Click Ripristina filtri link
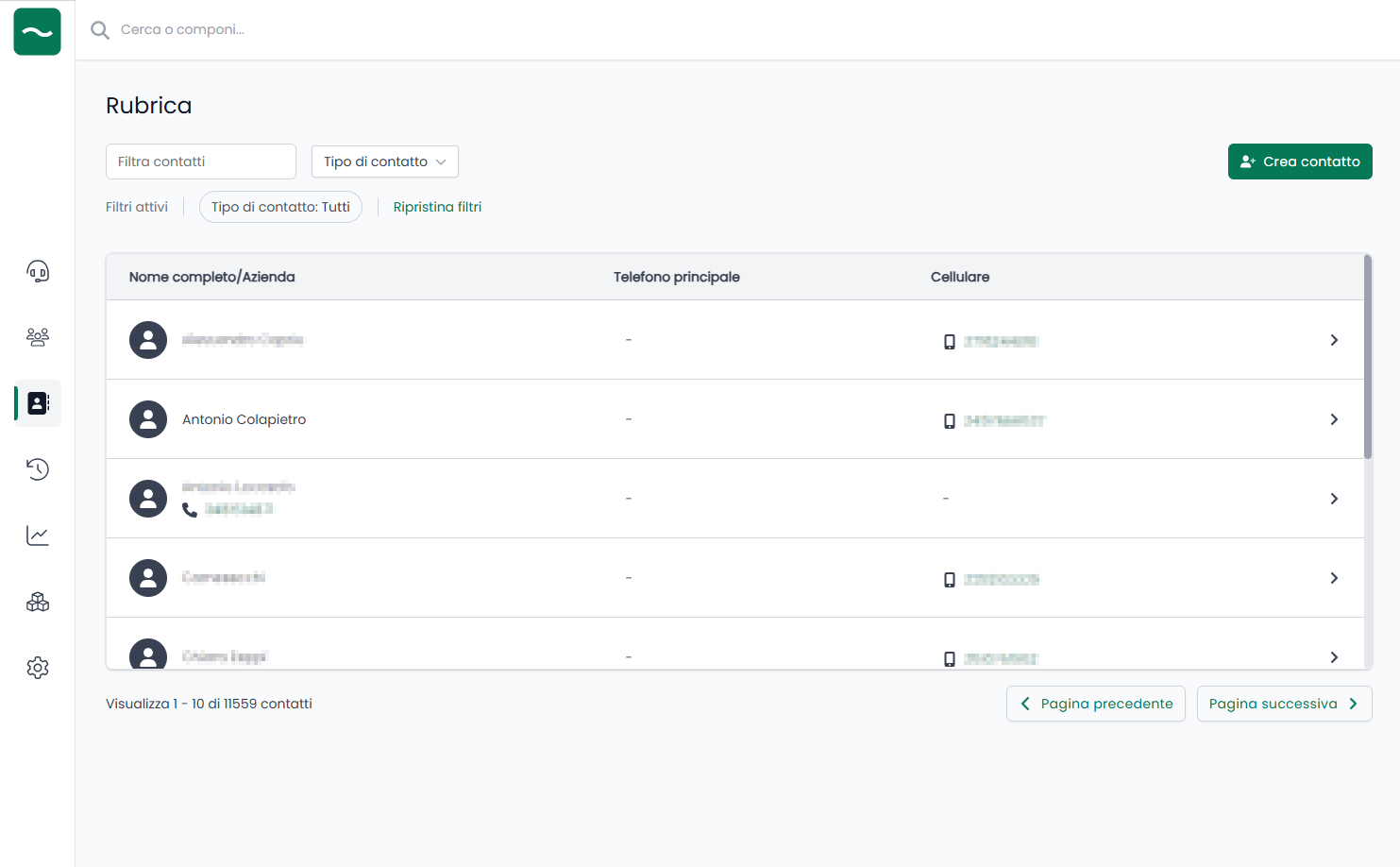The width and height of the screenshot is (1400, 867). pyautogui.click(x=437, y=207)
